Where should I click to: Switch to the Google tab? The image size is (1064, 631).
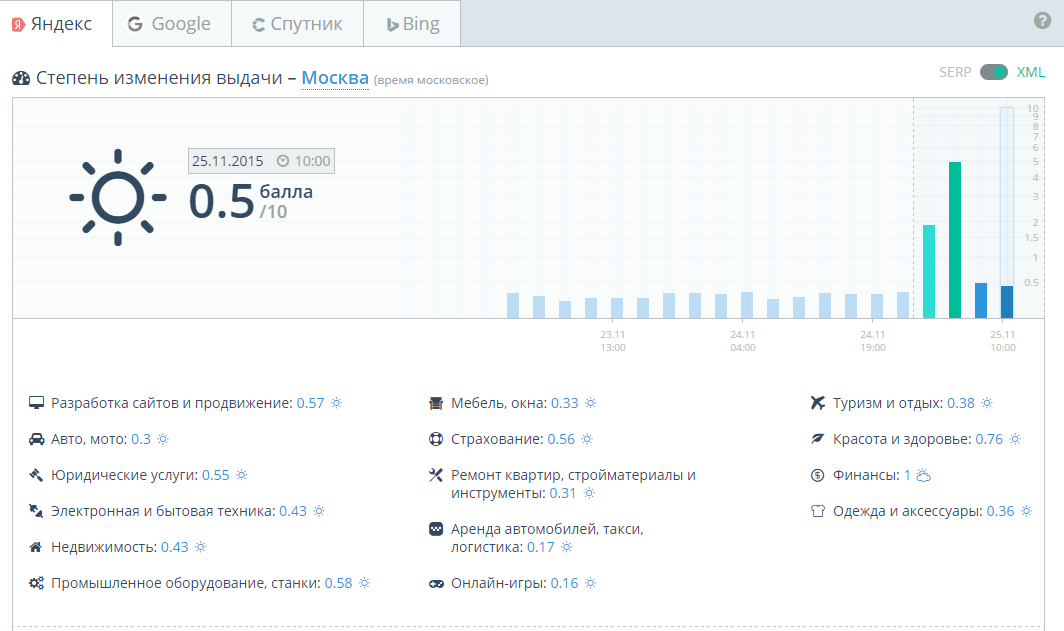[171, 24]
